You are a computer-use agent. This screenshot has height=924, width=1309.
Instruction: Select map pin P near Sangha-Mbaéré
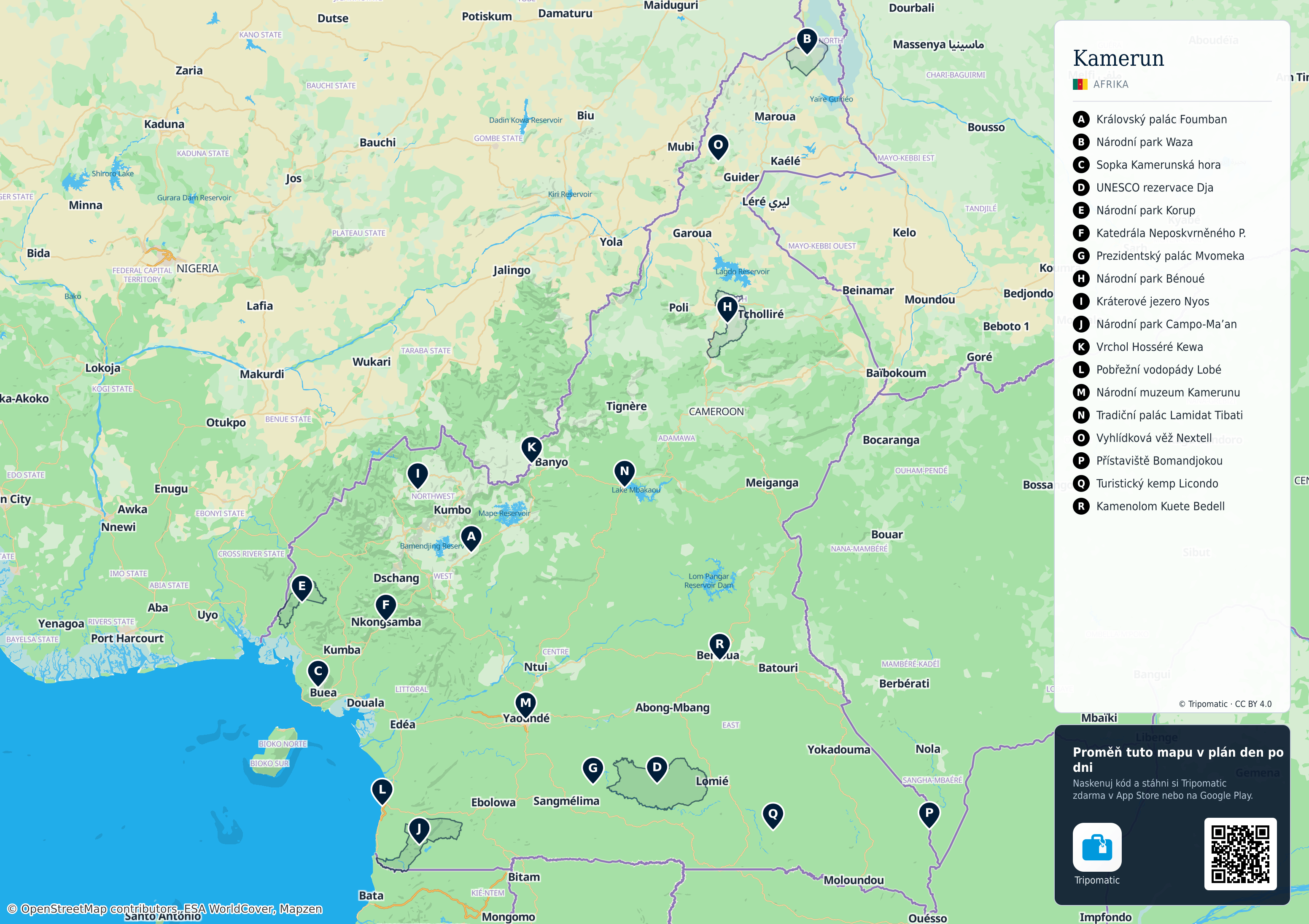click(x=929, y=815)
